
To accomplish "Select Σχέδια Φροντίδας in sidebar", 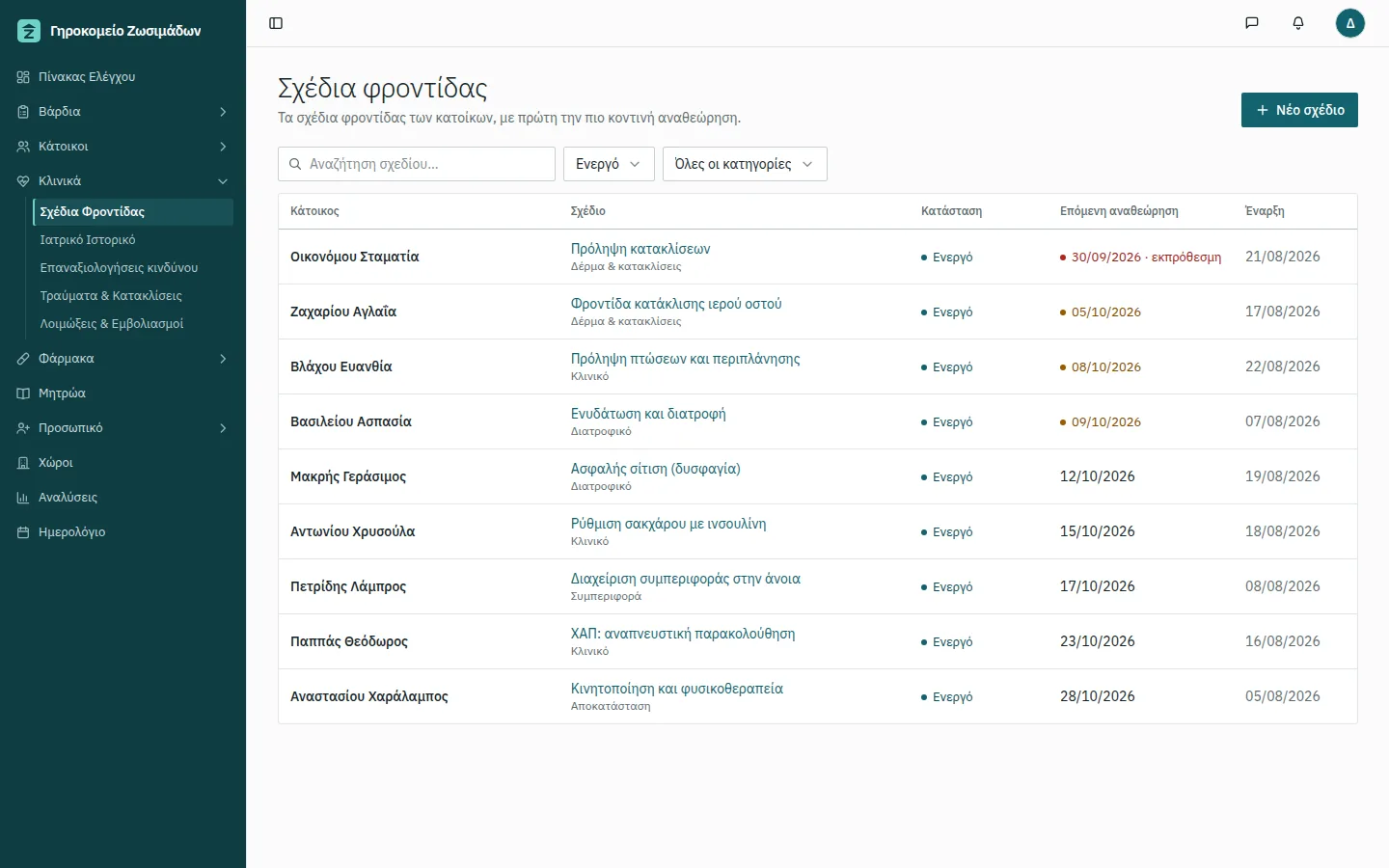I will click(x=133, y=212).
